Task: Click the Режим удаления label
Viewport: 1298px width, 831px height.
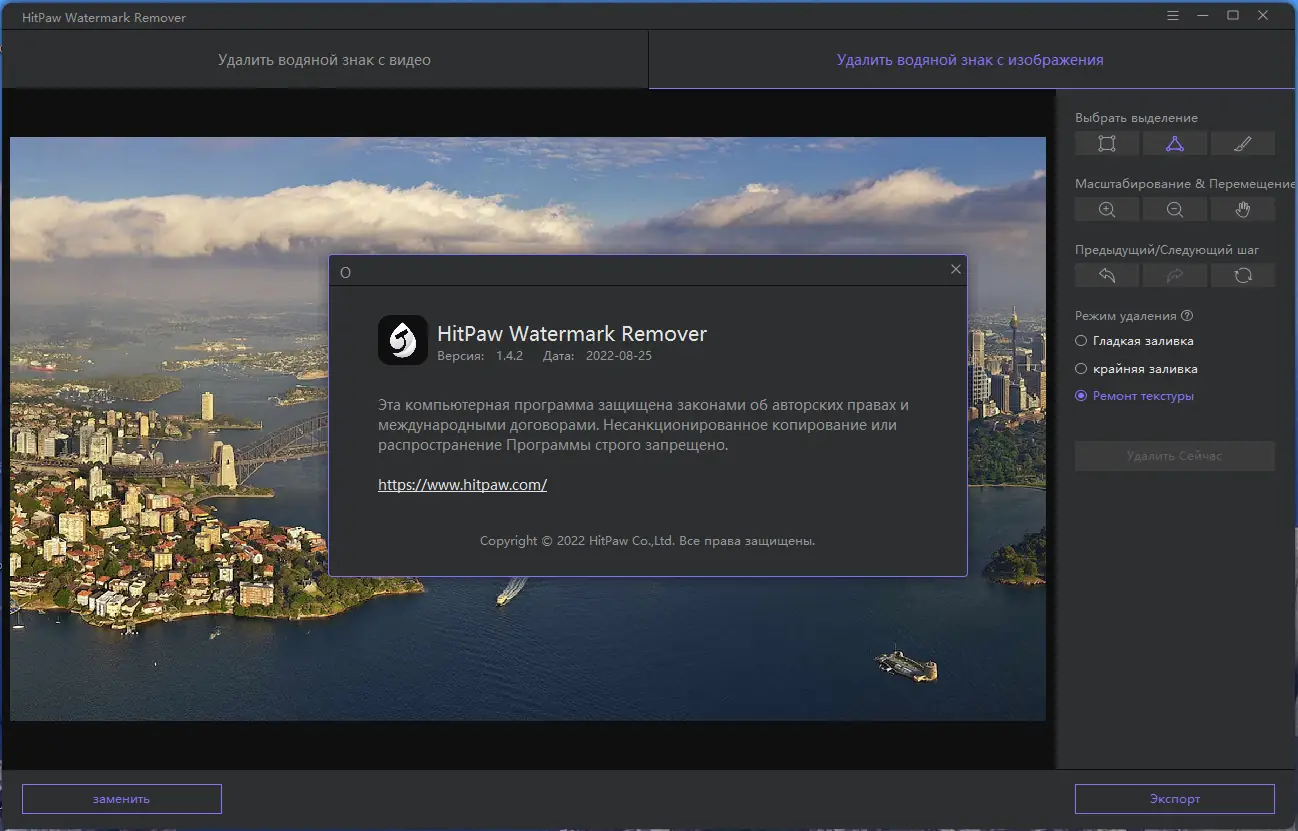Action: 1125,316
